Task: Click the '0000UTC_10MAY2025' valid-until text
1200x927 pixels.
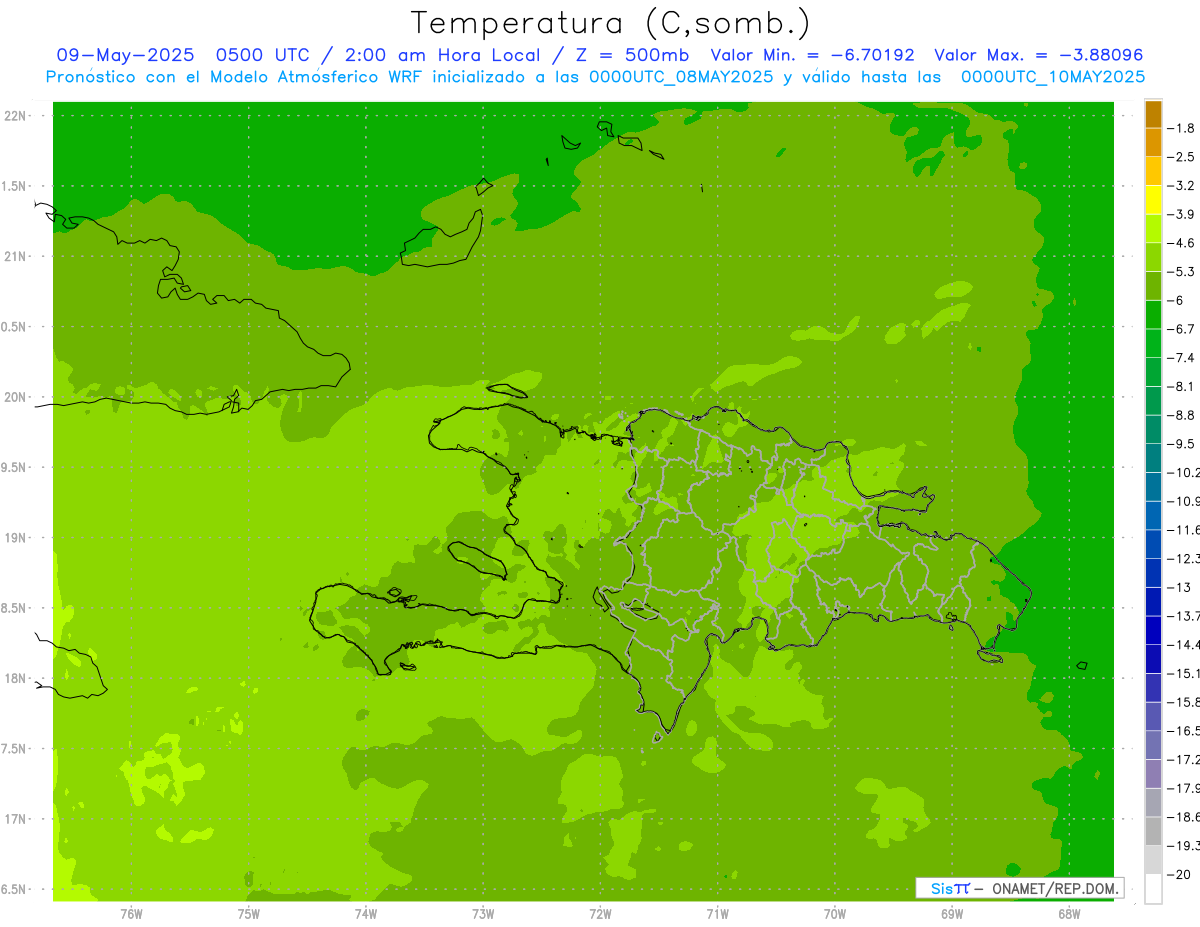Action: click(1053, 76)
